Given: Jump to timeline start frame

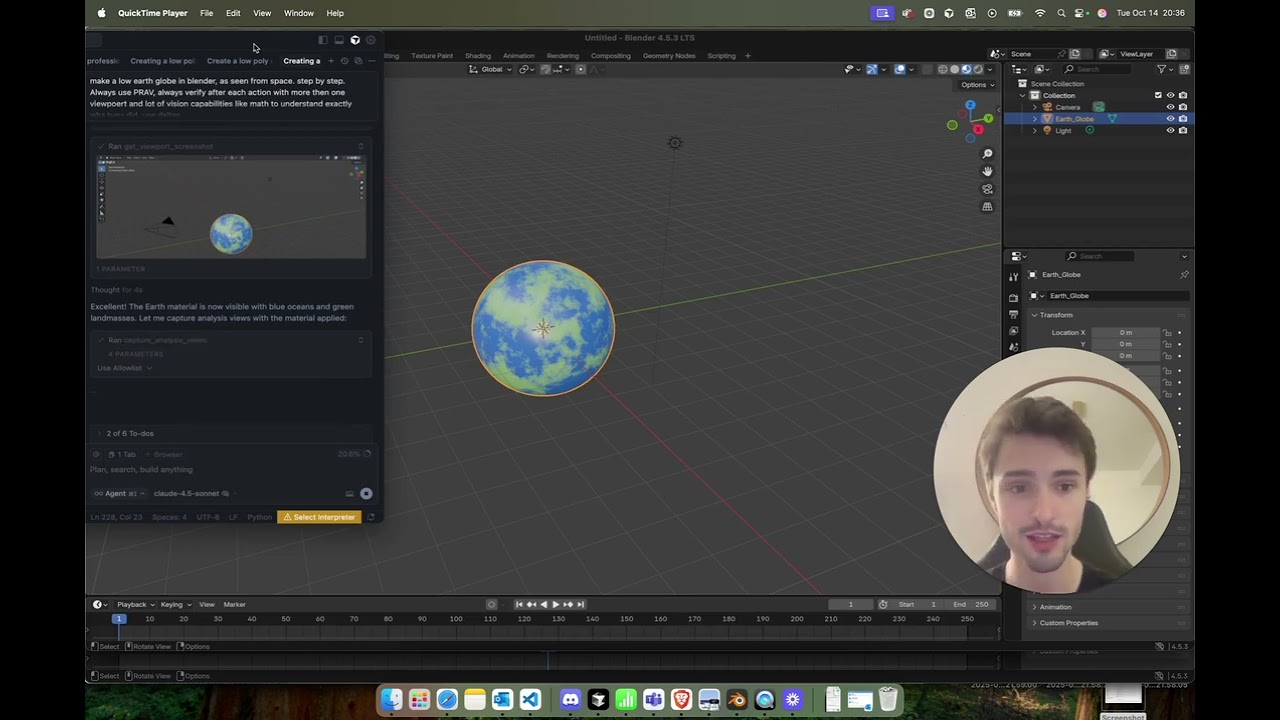Looking at the screenshot, I should coord(519,604).
